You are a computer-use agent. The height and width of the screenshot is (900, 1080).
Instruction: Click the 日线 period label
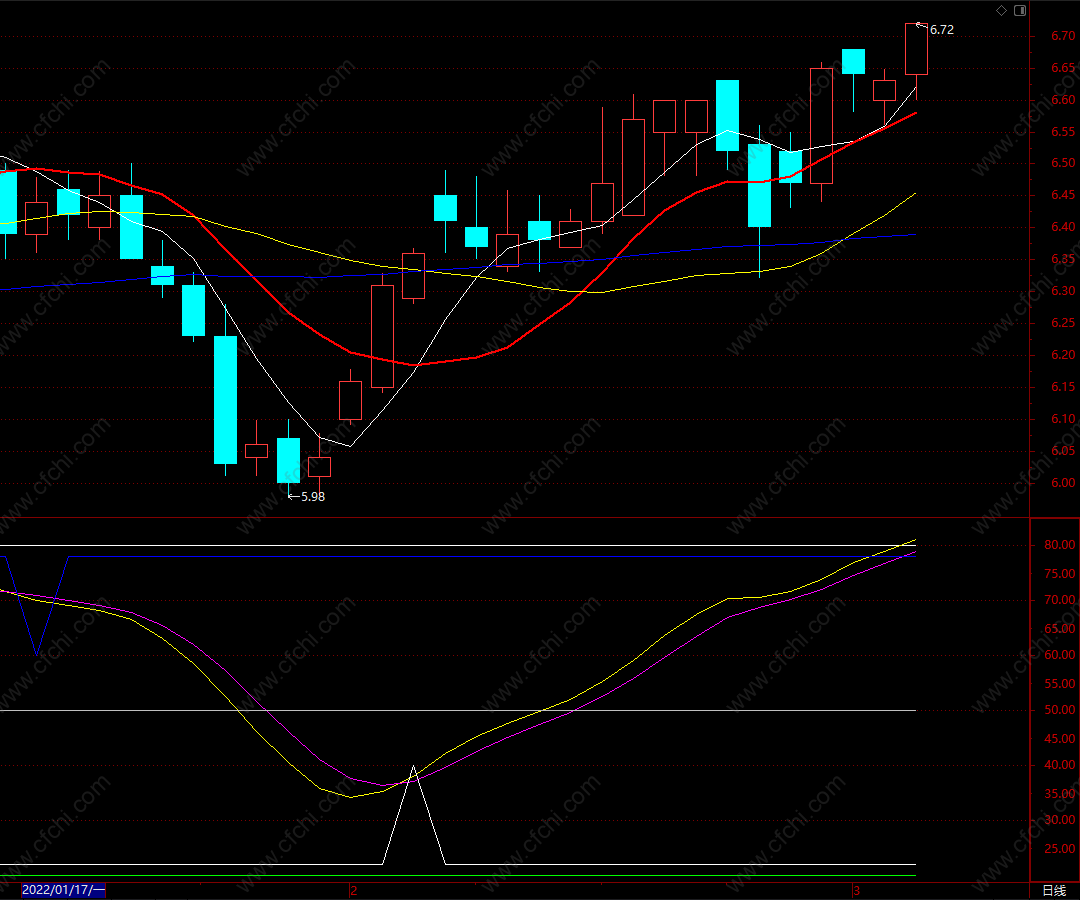coord(1054,890)
